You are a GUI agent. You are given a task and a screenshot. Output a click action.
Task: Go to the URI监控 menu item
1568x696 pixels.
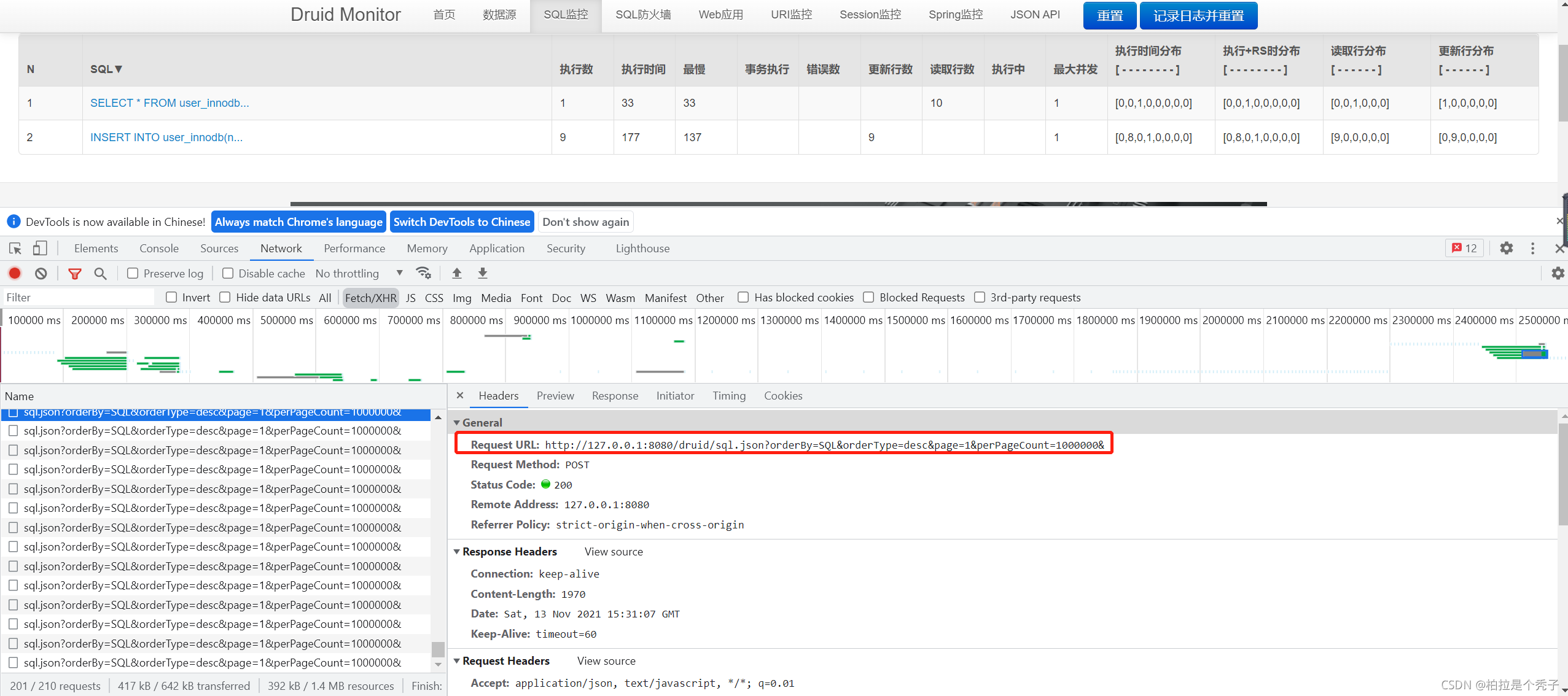pyautogui.click(x=791, y=15)
